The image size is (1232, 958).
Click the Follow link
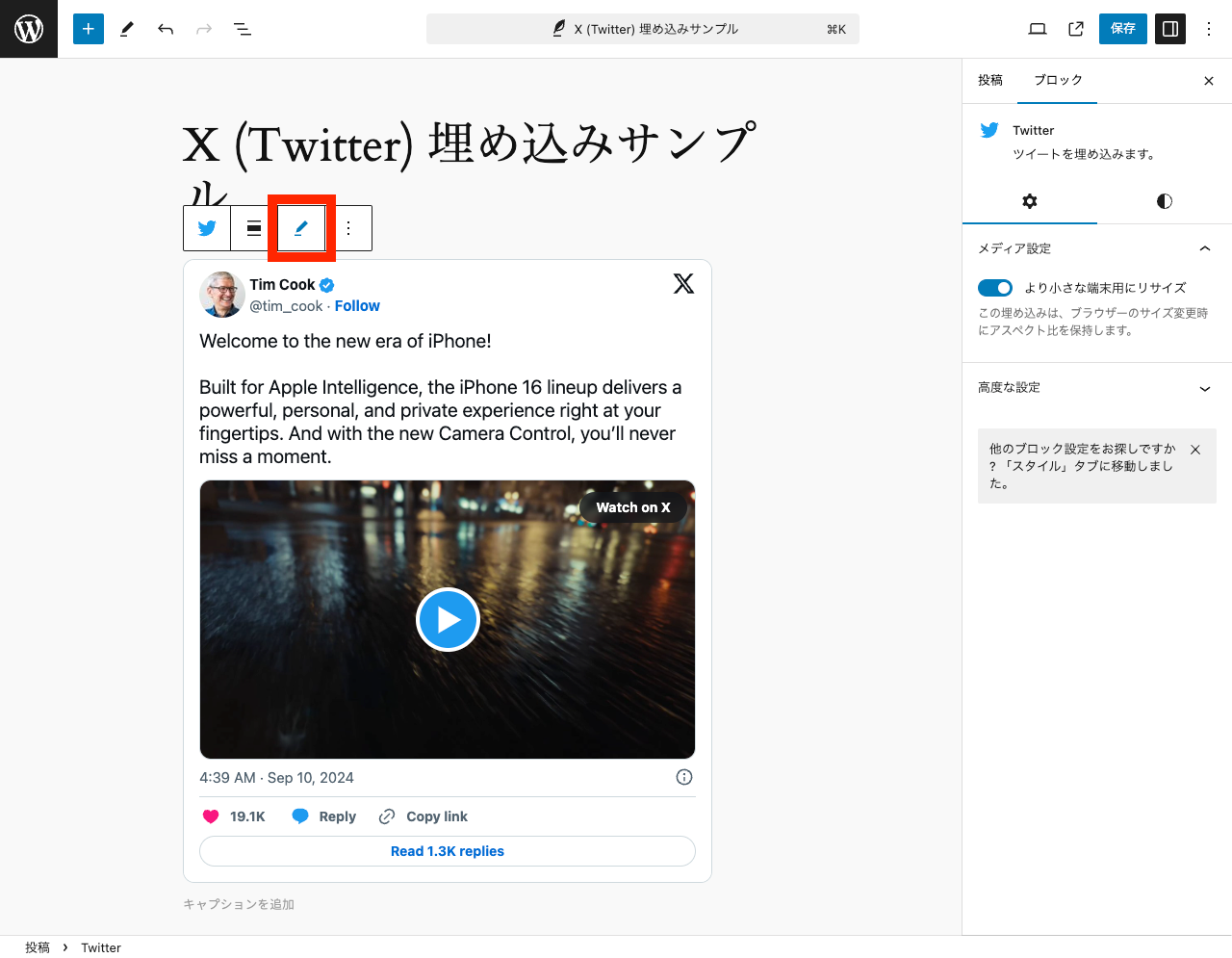point(357,306)
